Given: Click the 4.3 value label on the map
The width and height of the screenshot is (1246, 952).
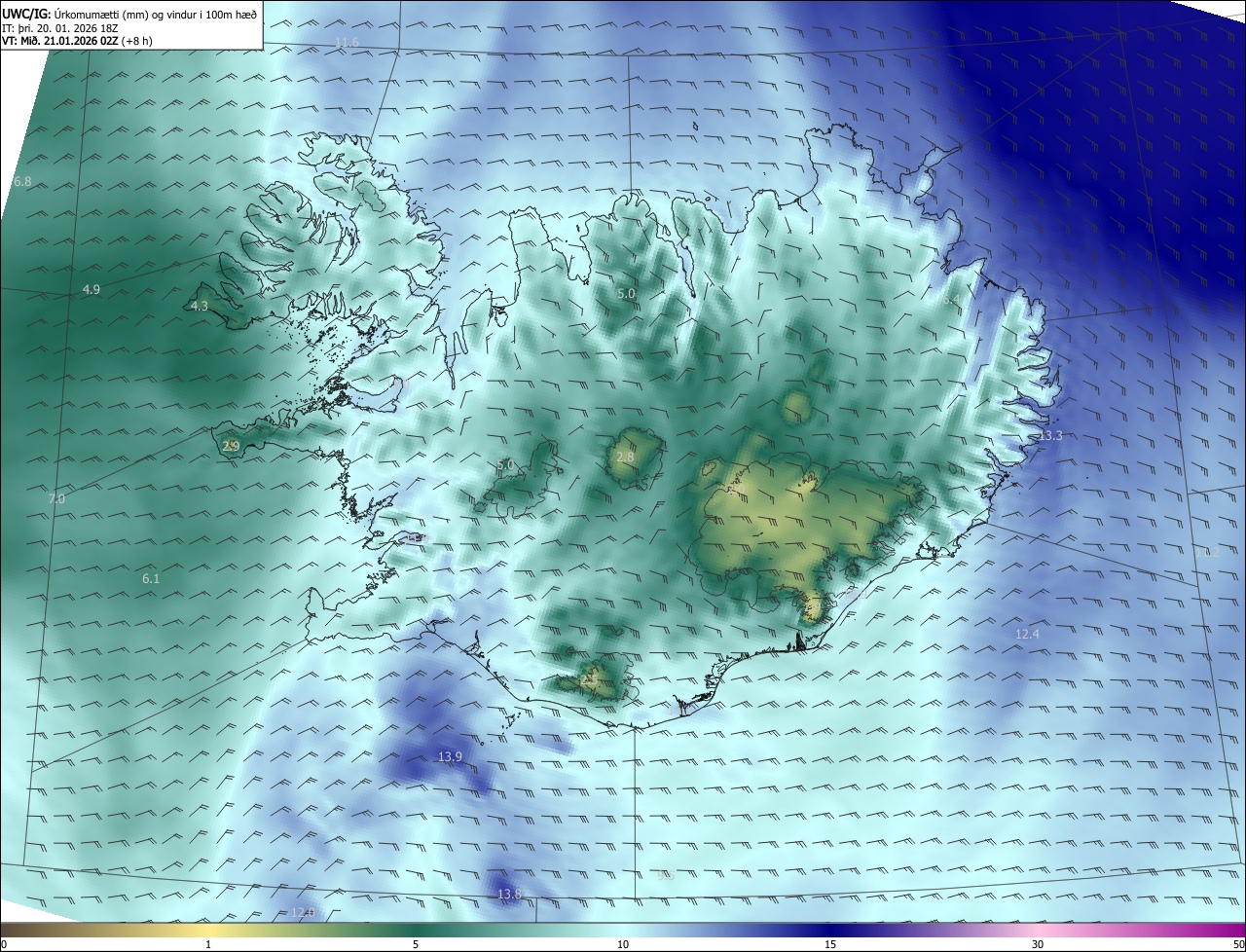Looking at the screenshot, I should (200, 306).
